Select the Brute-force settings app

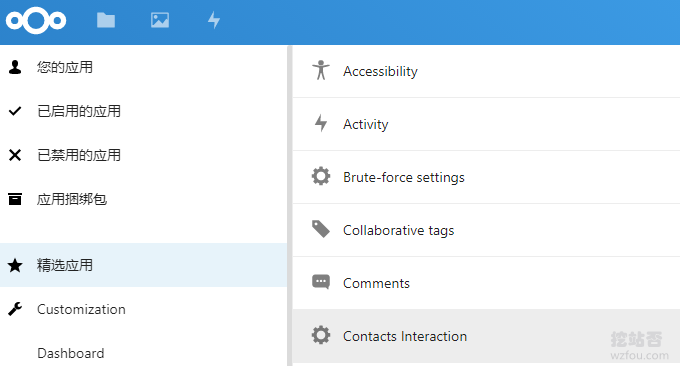(486, 177)
